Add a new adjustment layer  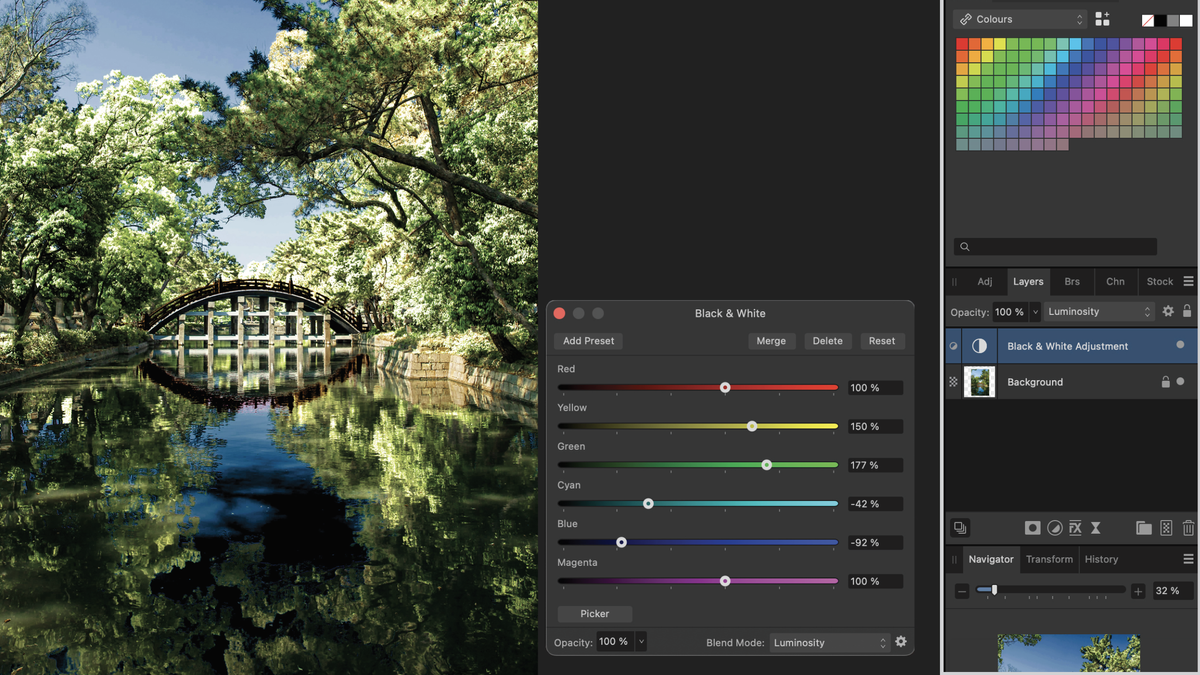[x=1055, y=527]
